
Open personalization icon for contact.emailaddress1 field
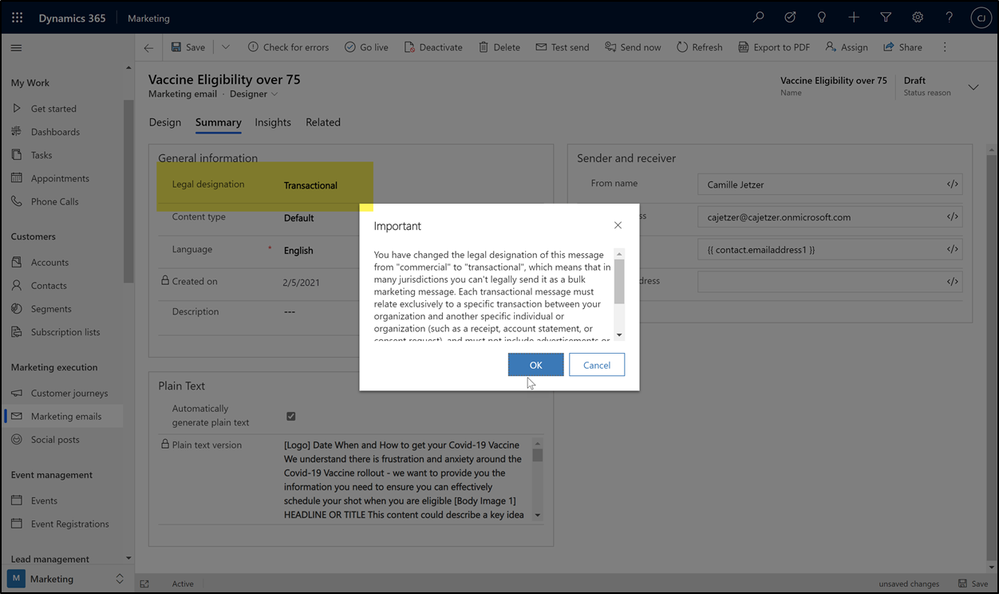click(x=952, y=249)
